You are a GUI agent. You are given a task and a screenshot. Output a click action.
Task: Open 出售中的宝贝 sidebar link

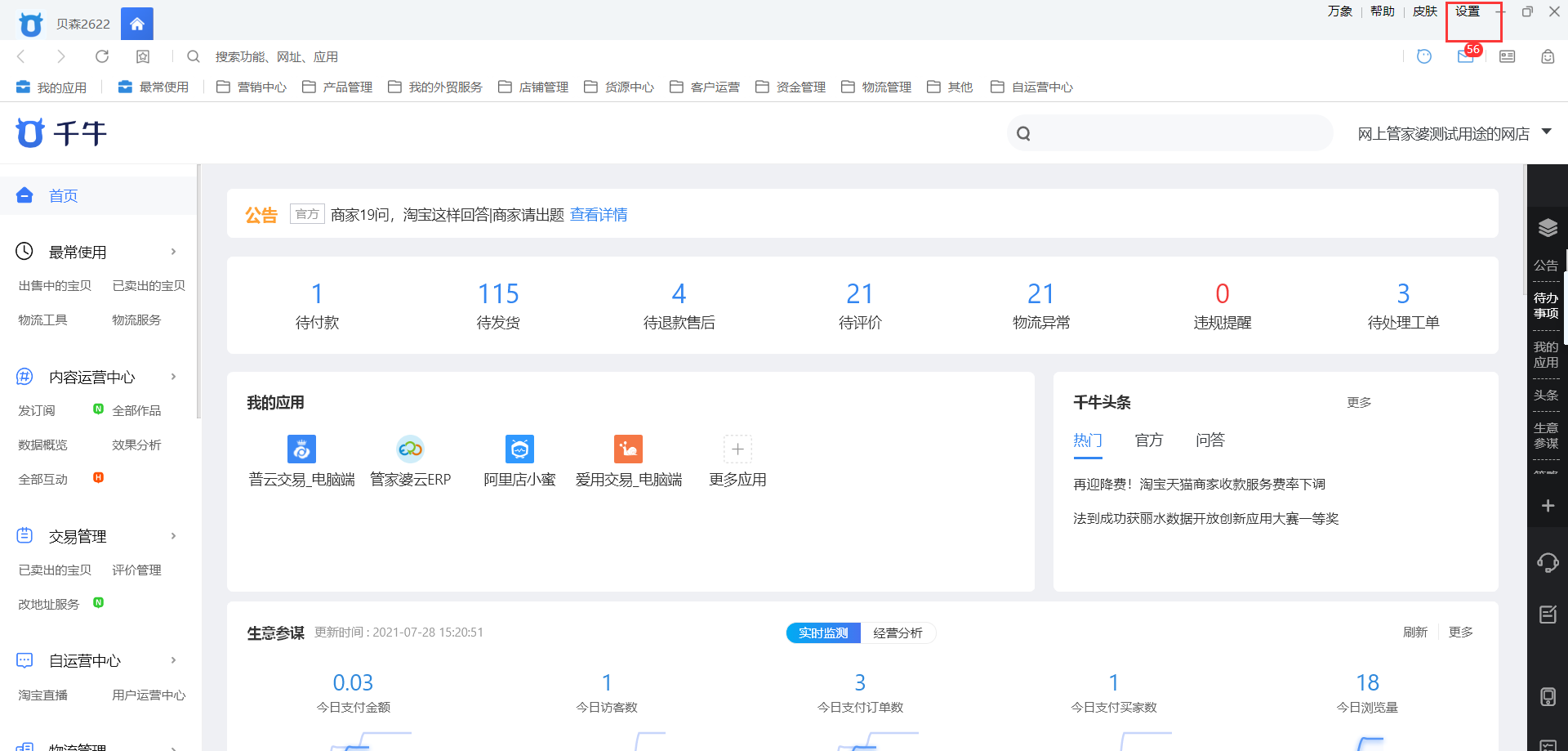coord(55,285)
